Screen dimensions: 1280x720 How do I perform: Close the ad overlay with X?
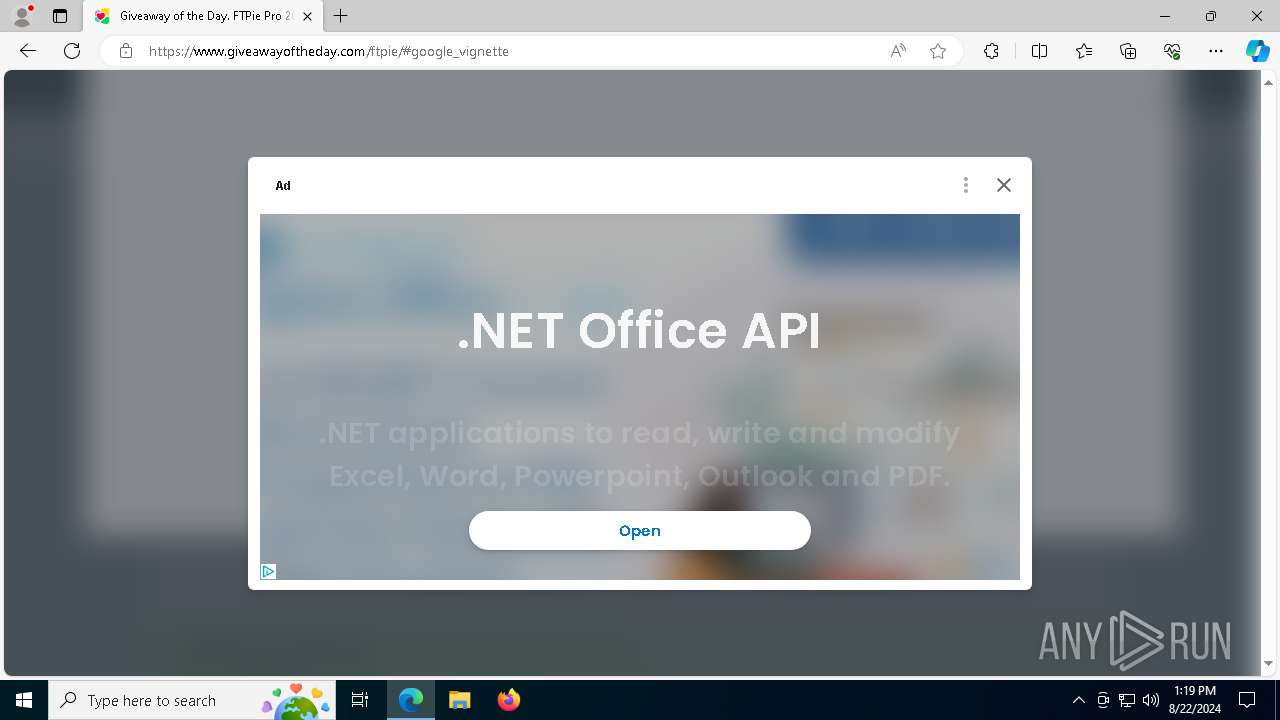tap(1004, 185)
